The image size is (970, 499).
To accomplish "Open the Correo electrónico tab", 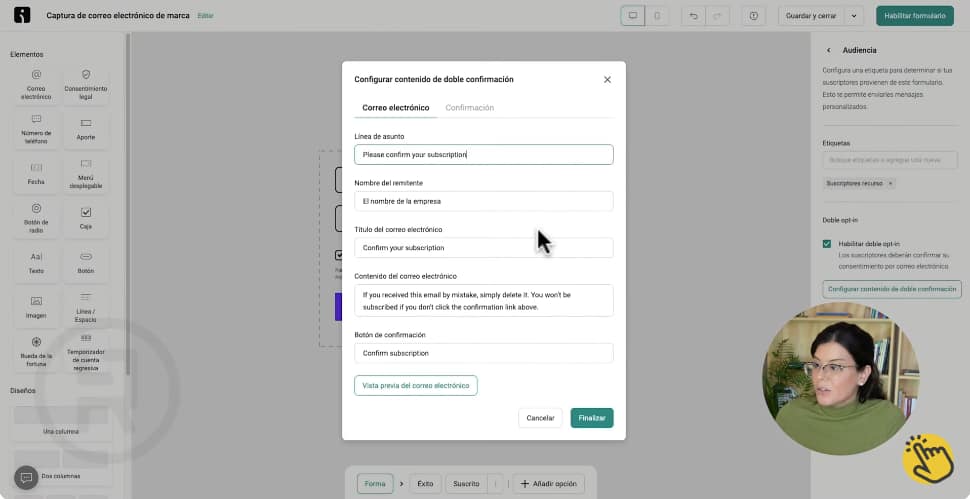I will [396, 108].
